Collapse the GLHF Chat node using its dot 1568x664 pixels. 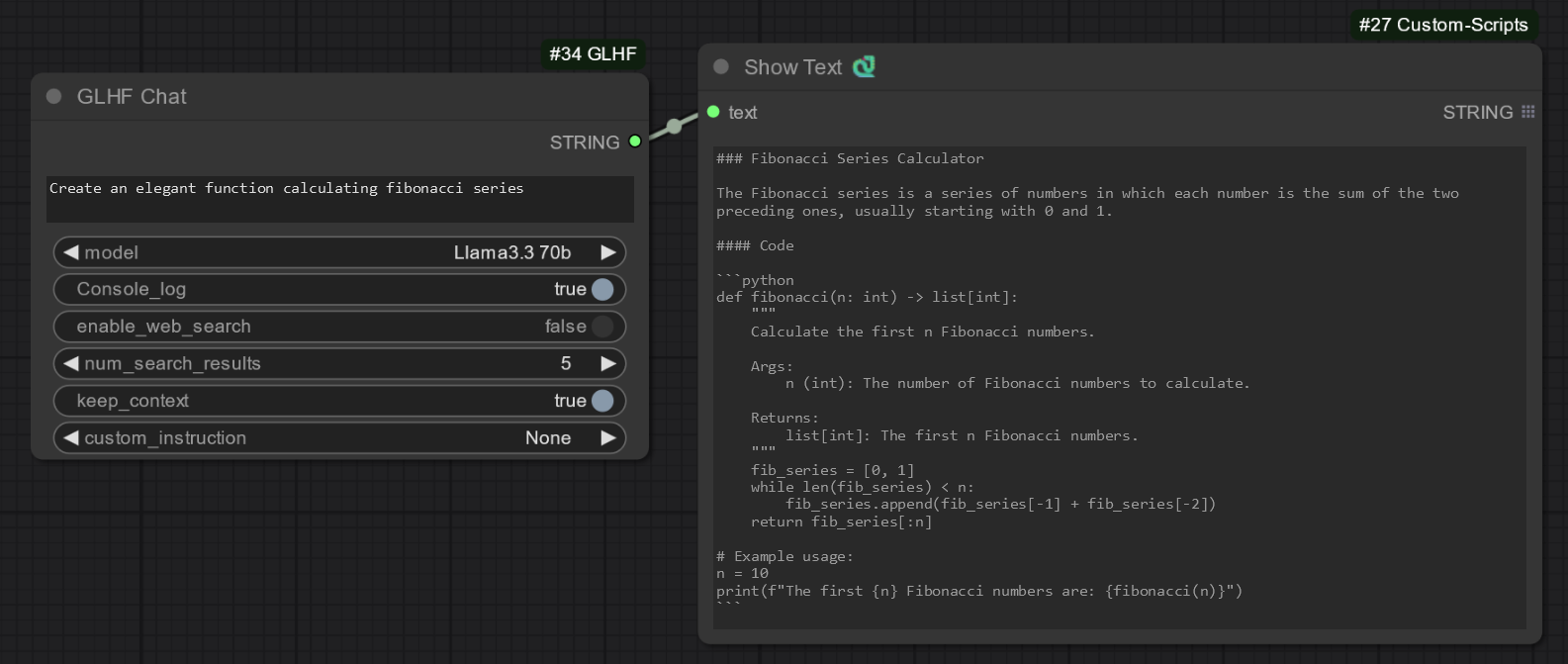click(54, 96)
